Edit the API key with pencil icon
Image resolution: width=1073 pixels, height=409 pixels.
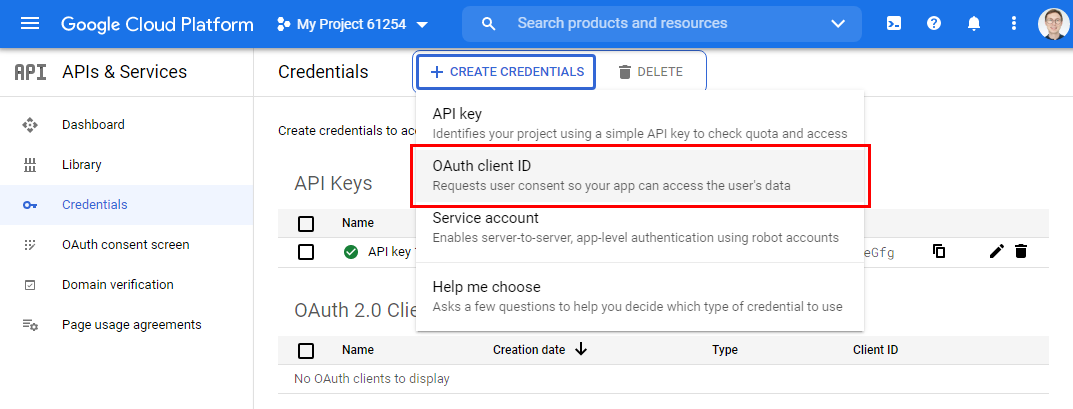[996, 251]
